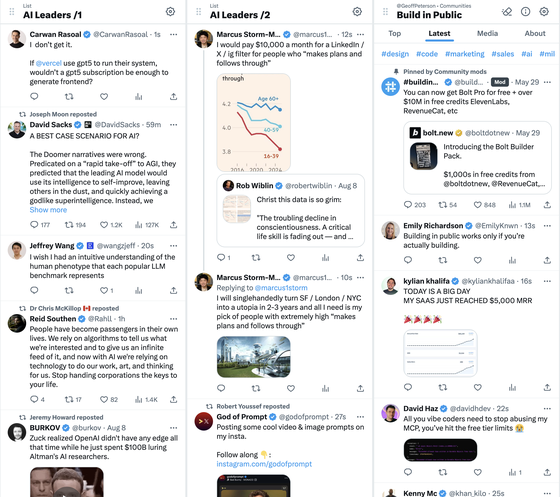
Task: Toggle like on pinned Bolt Pro post
Action: (x=478, y=205)
